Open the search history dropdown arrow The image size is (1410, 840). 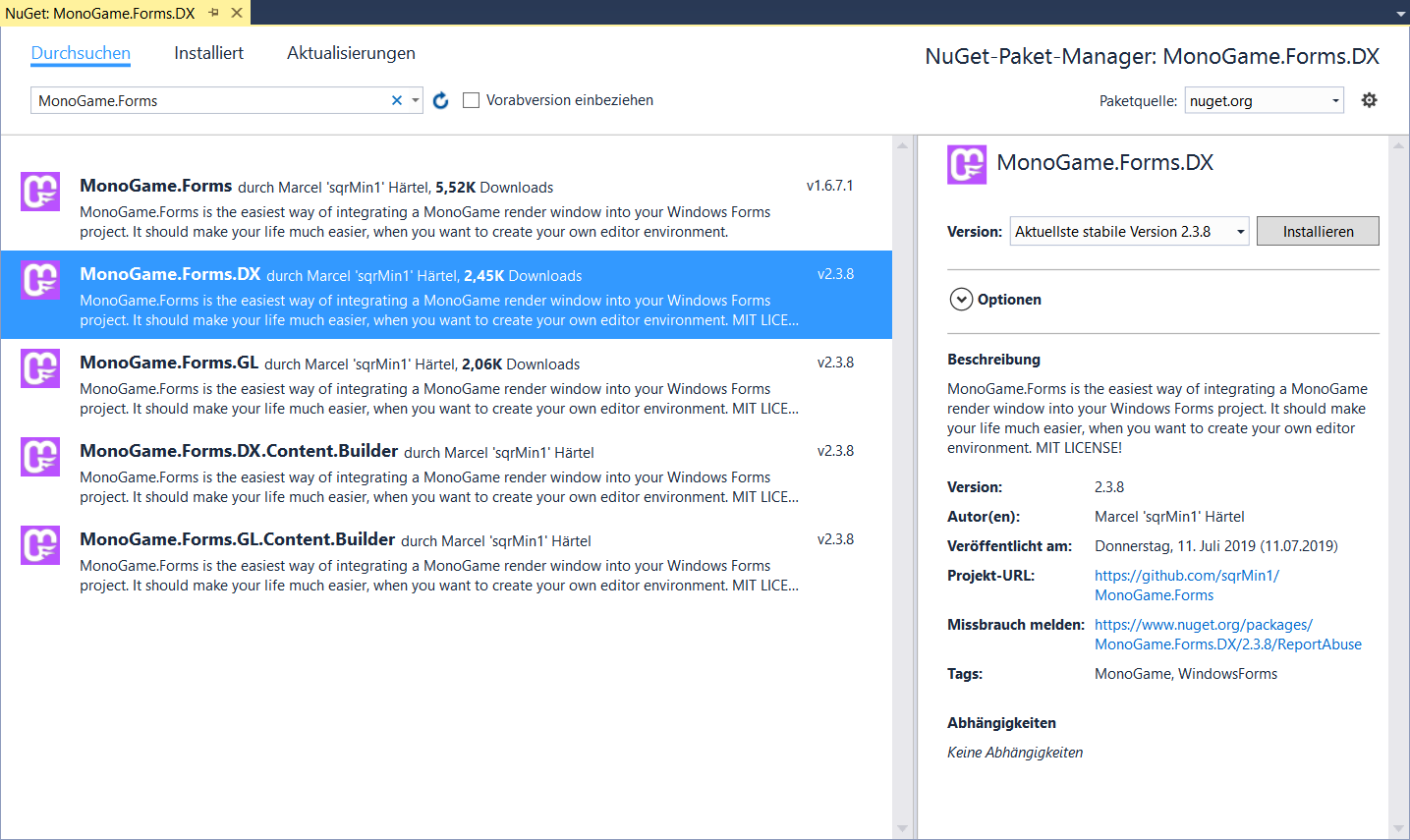point(416,100)
